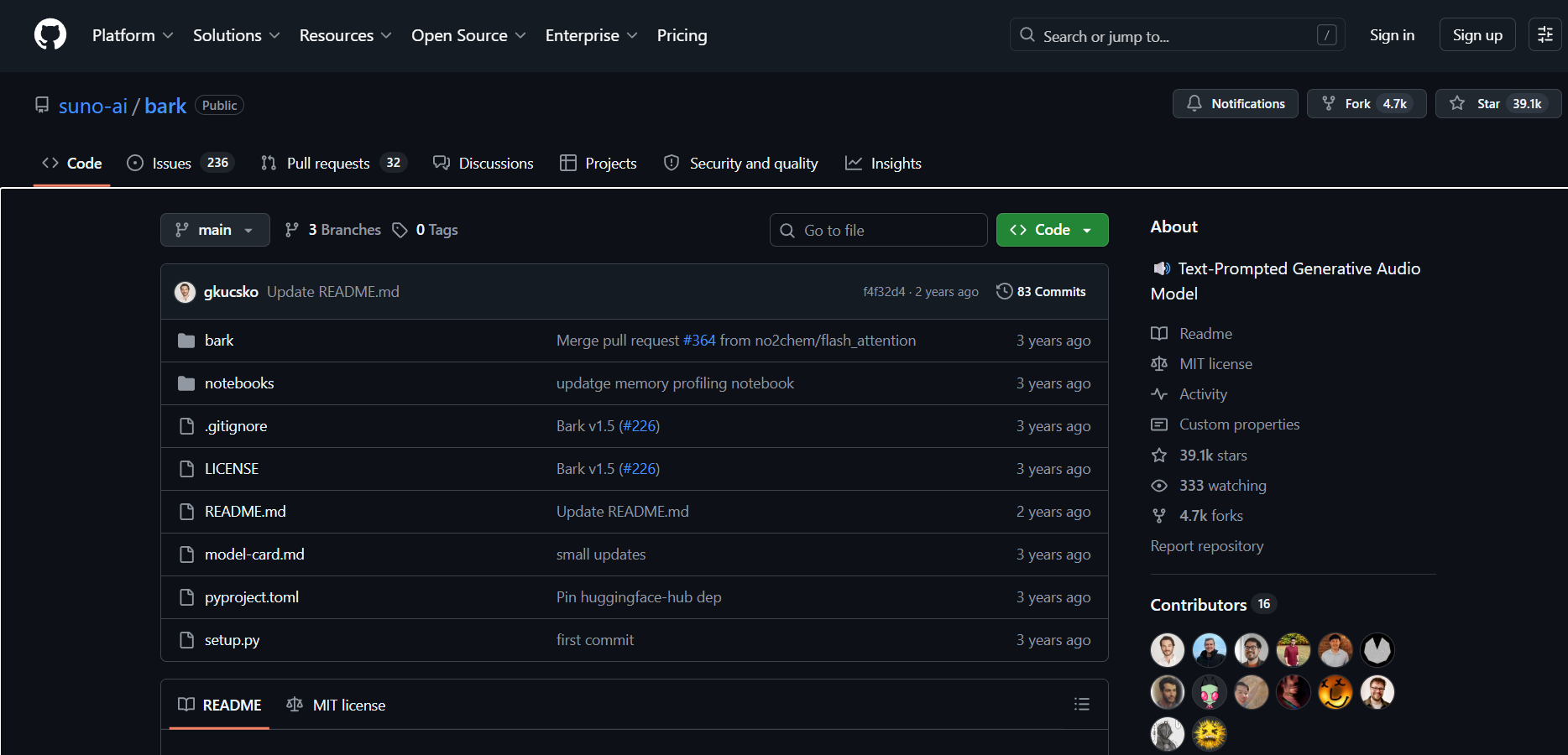Switch to the Issues tab
The width and height of the screenshot is (1568, 755).
[x=180, y=164]
